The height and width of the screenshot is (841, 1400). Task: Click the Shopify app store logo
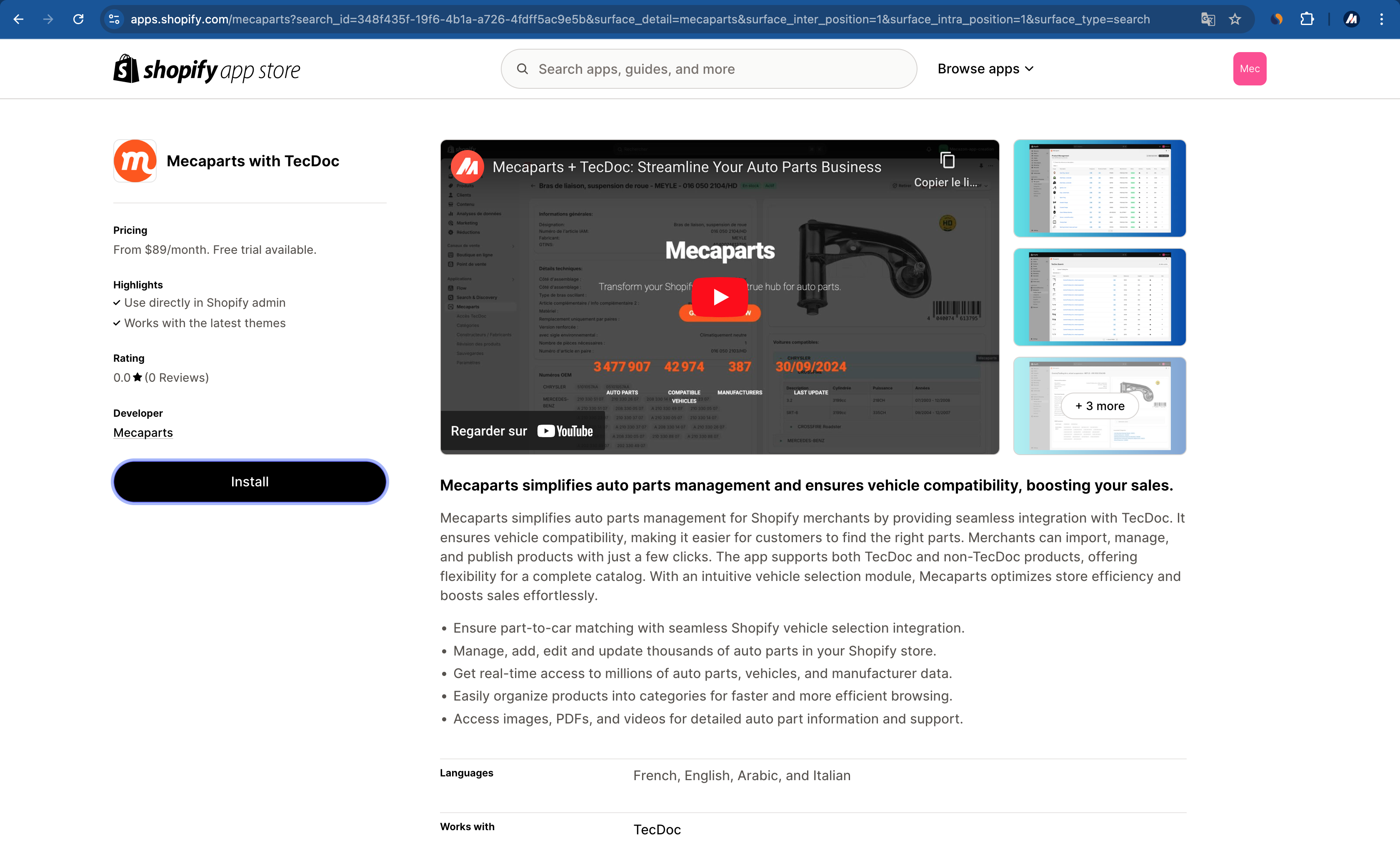tap(207, 69)
